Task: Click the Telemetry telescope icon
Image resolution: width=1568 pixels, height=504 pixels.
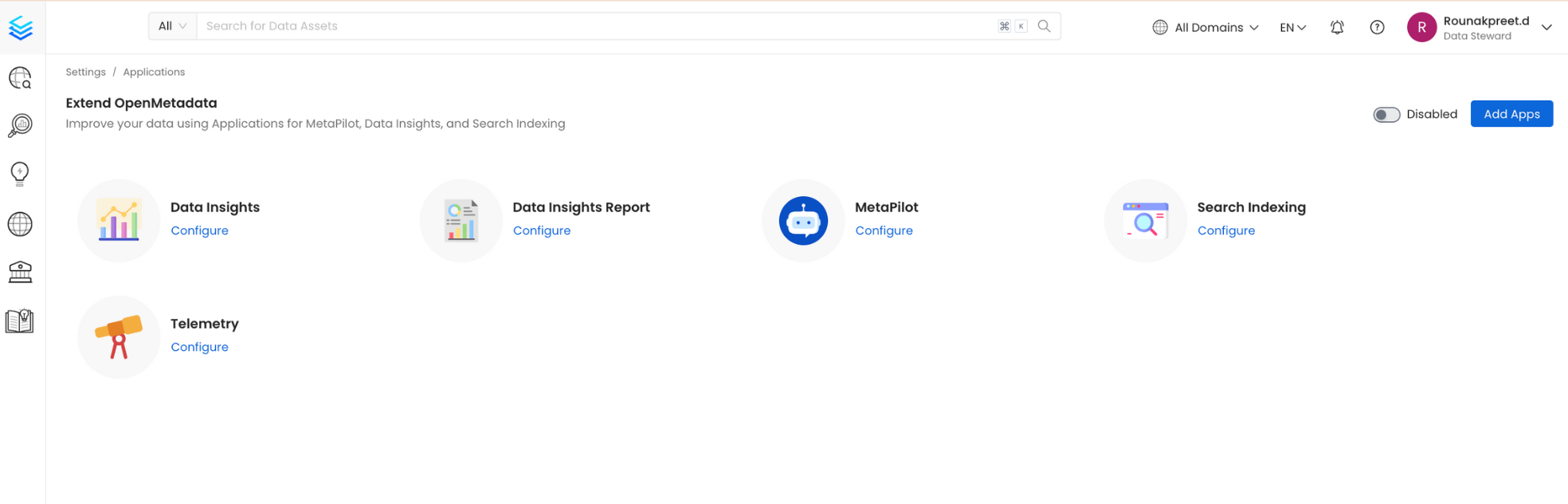Action: pyautogui.click(x=119, y=337)
